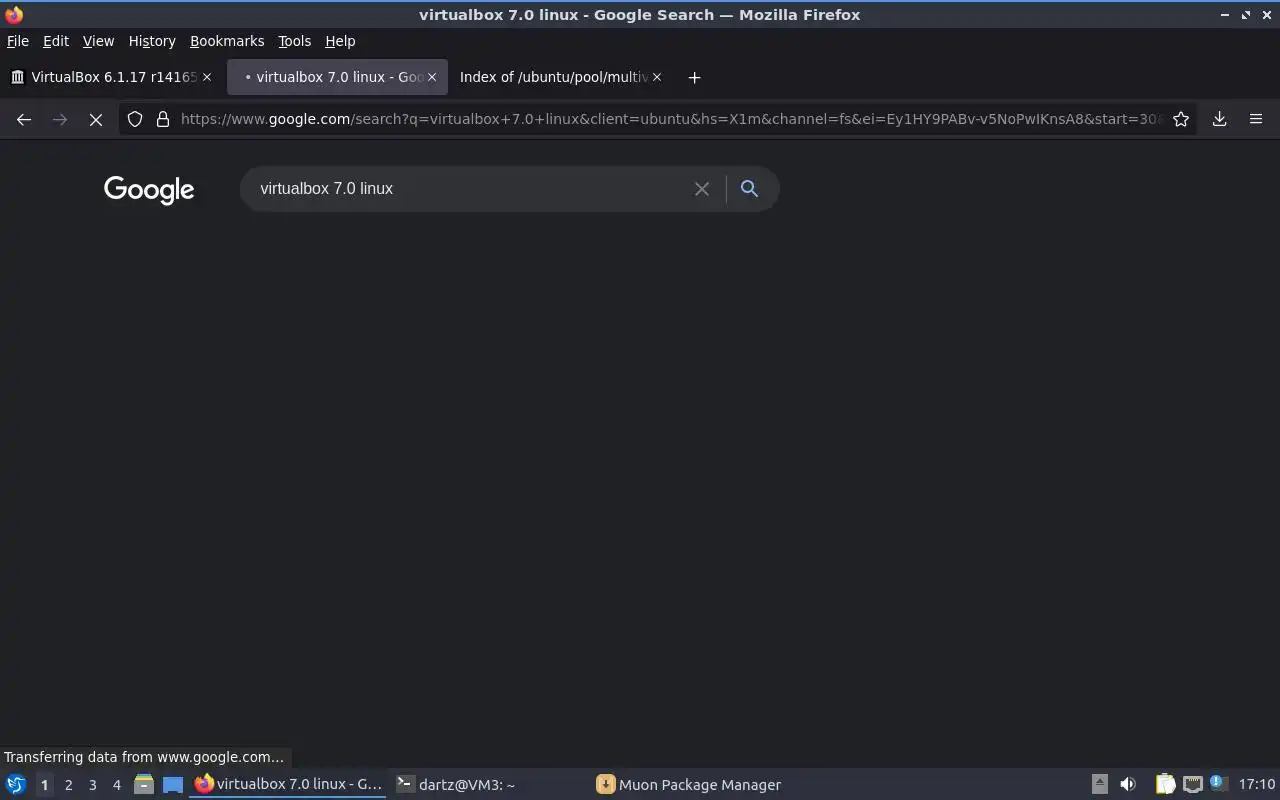Close the Firefox window
Viewport: 1280px width, 800px height.
point(1266,15)
